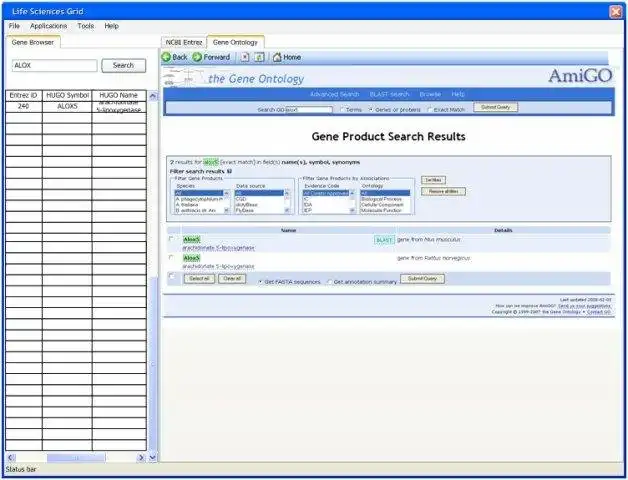628x480 pixels.
Task: Select Cellular Component in Ontology list
Action: (x=385, y=204)
